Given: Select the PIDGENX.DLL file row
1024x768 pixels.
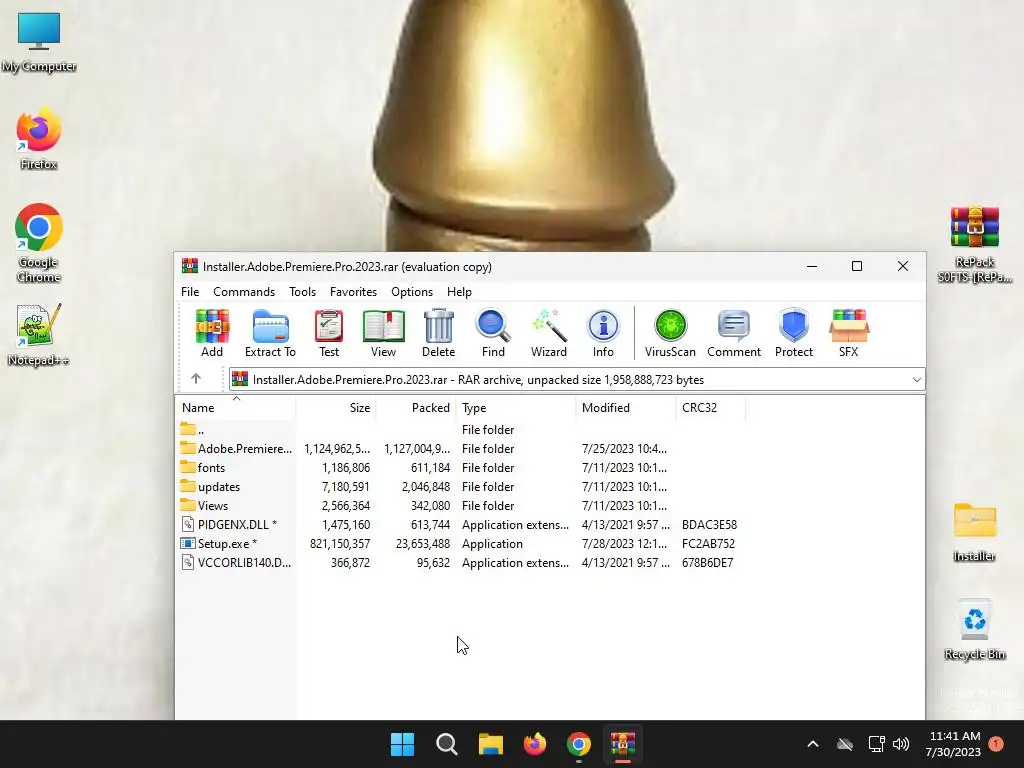Looking at the screenshot, I should (461, 524).
